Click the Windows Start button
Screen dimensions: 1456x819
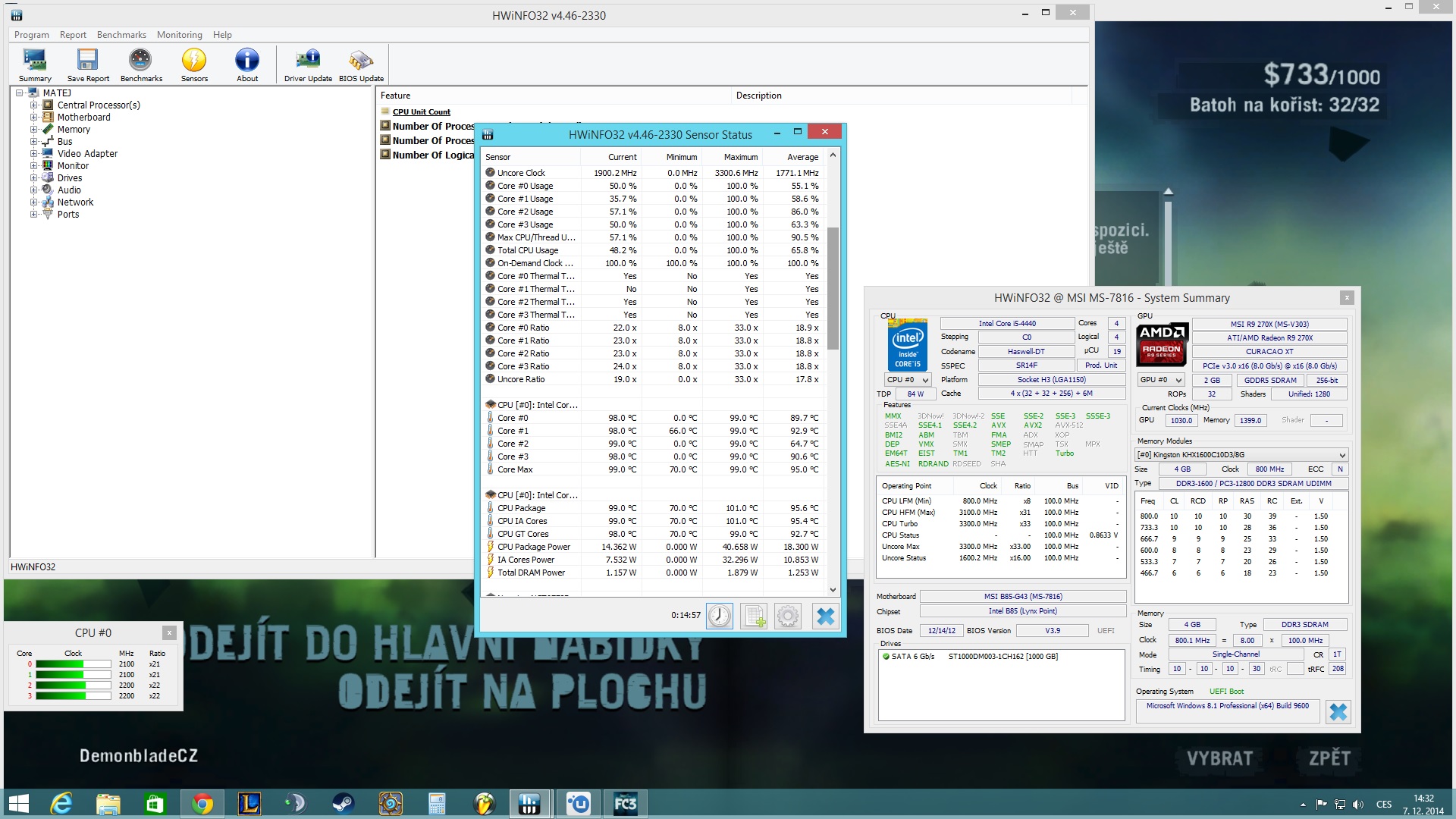pos(18,803)
